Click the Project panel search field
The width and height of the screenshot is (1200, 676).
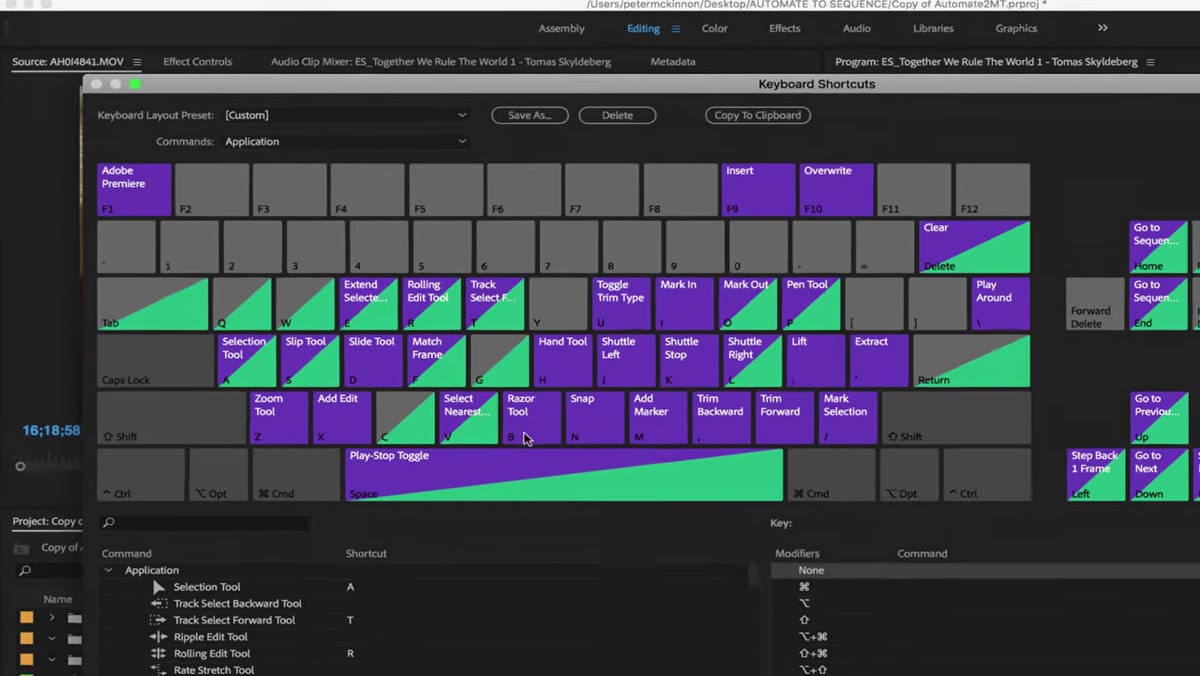(50, 571)
